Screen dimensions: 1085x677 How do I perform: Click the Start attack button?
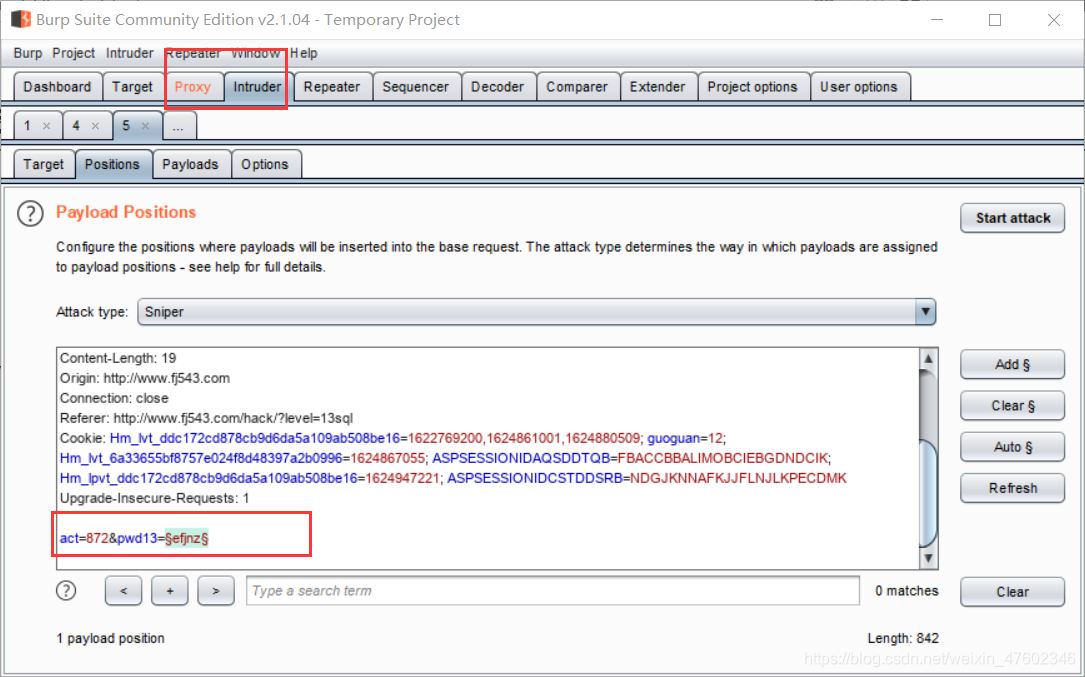1013,218
